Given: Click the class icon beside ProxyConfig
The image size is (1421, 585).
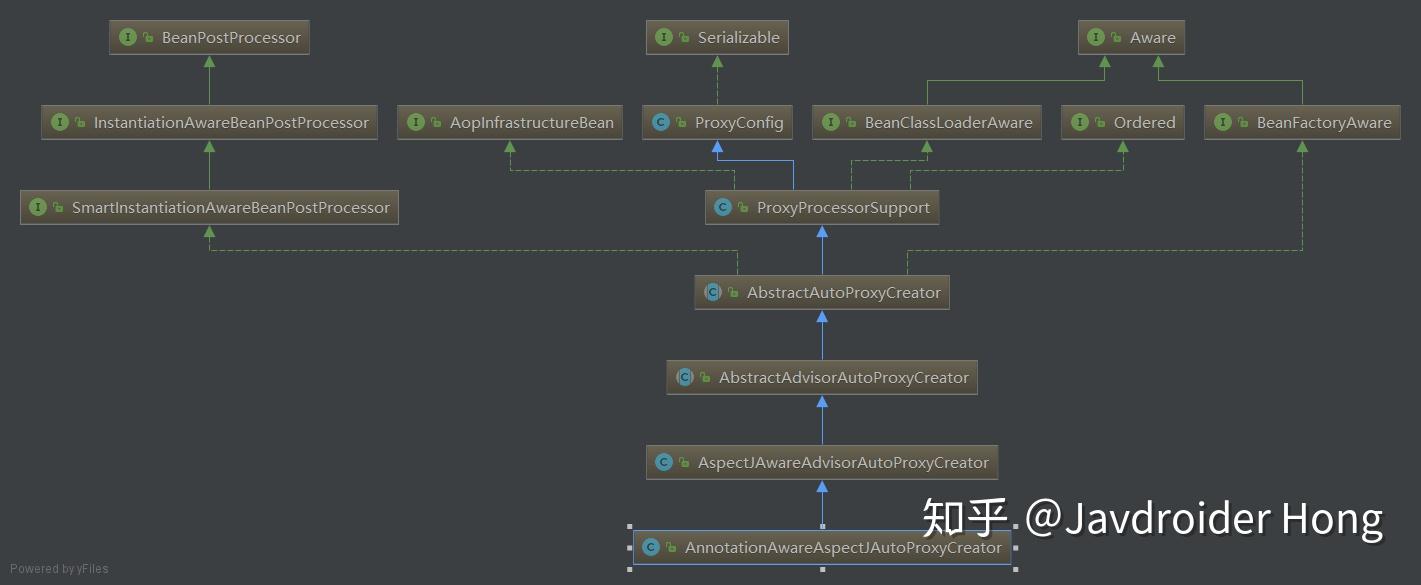Looking at the screenshot, I should click(x=659, y=122).
